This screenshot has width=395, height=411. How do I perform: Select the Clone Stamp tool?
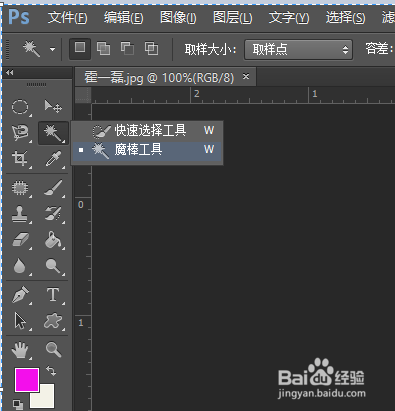click(x=20, y=214)
